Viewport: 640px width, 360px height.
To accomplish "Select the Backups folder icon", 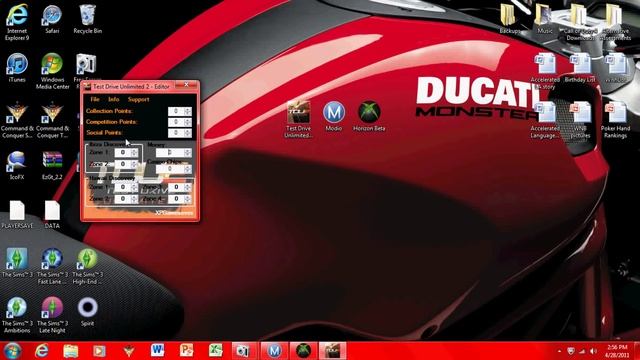I will click(509, 19).
